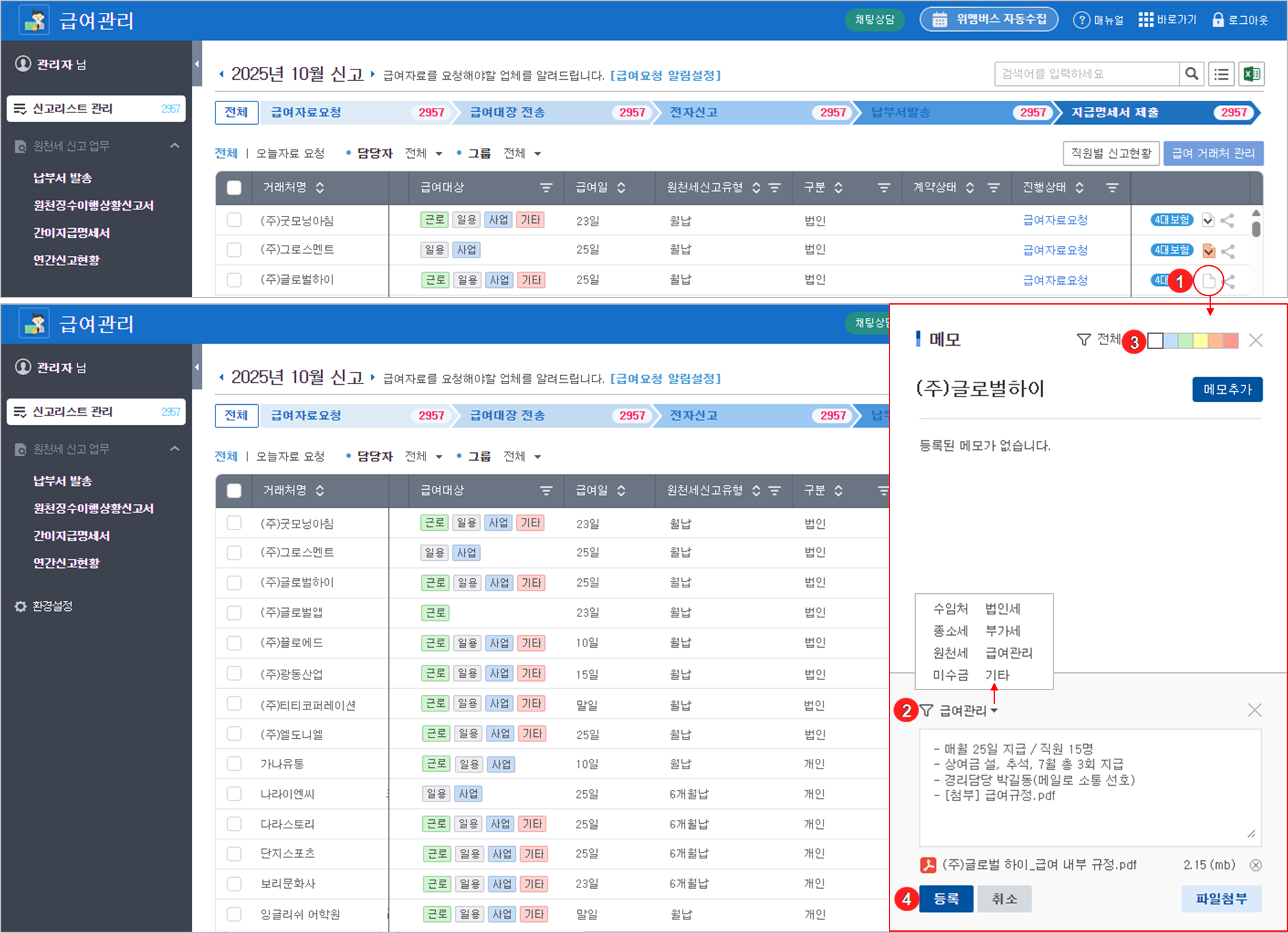1288x933 pixels.
Task: Remove attached PDF with circled X icon
Action: point(1255,865)
